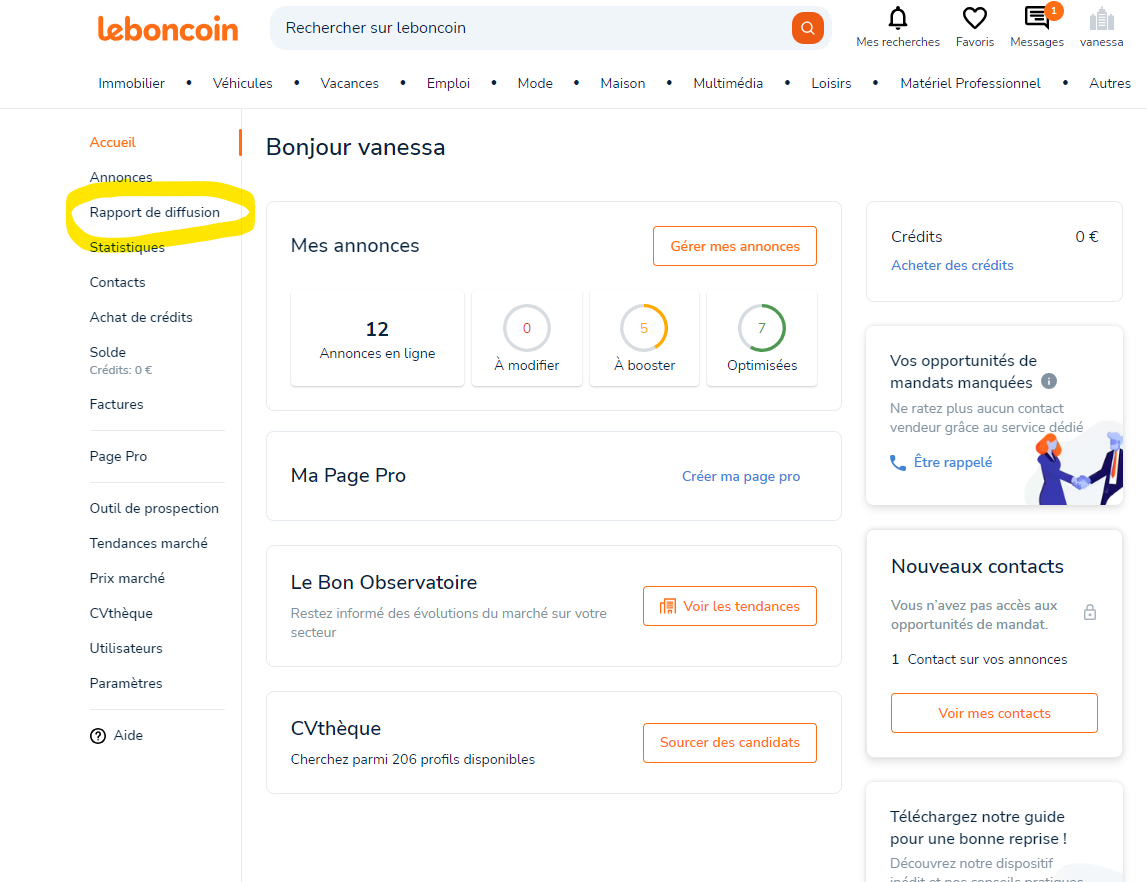Open vanessa account building icon

click(x=1101, y=18)
